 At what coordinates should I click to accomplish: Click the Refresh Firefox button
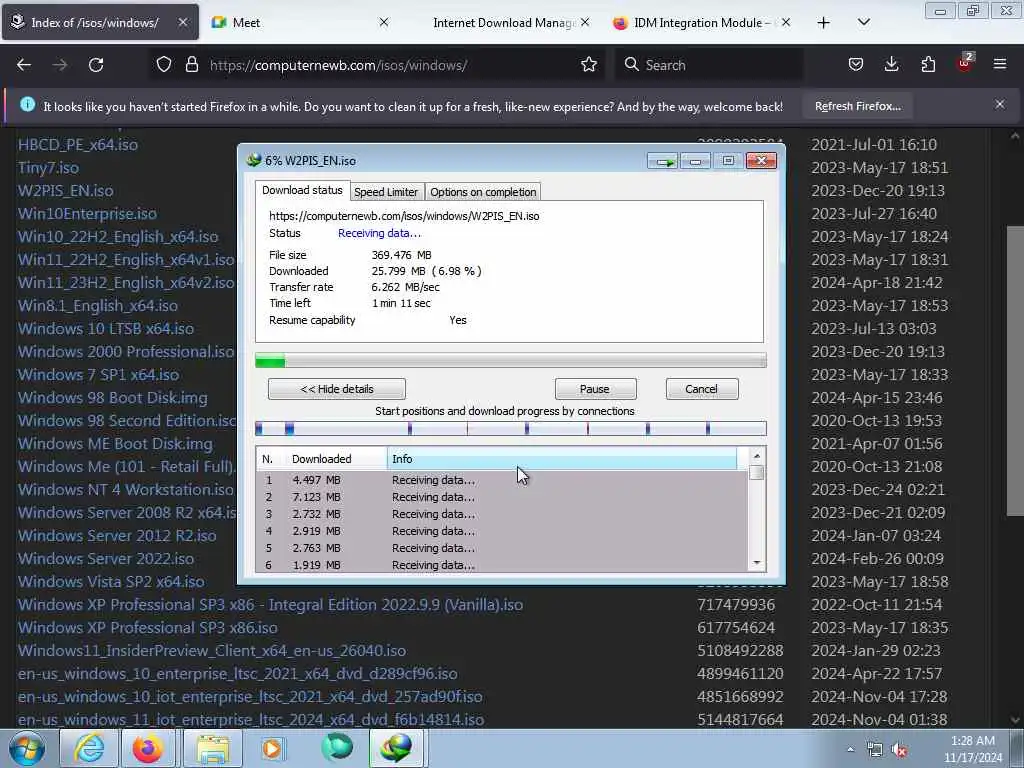coord(857,106)
